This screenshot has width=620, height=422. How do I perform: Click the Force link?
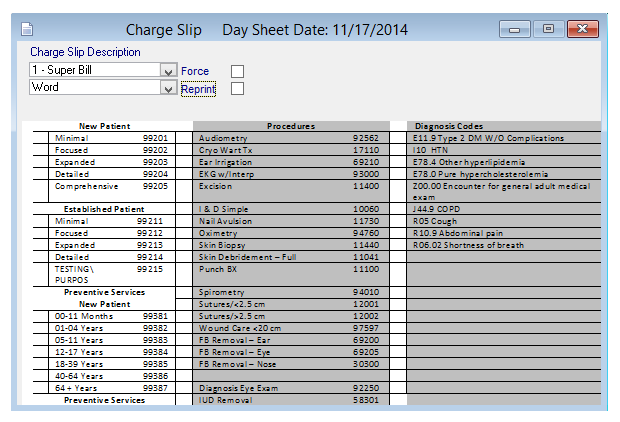tap(195, 71)
